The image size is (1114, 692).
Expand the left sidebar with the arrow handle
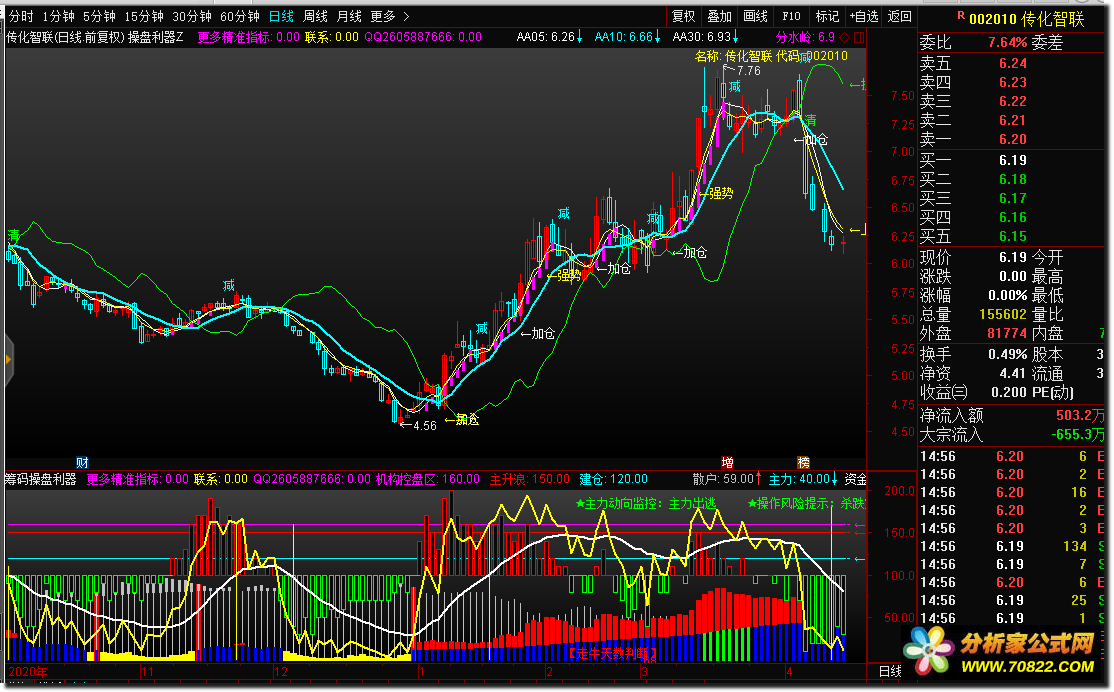click(8, 359)
